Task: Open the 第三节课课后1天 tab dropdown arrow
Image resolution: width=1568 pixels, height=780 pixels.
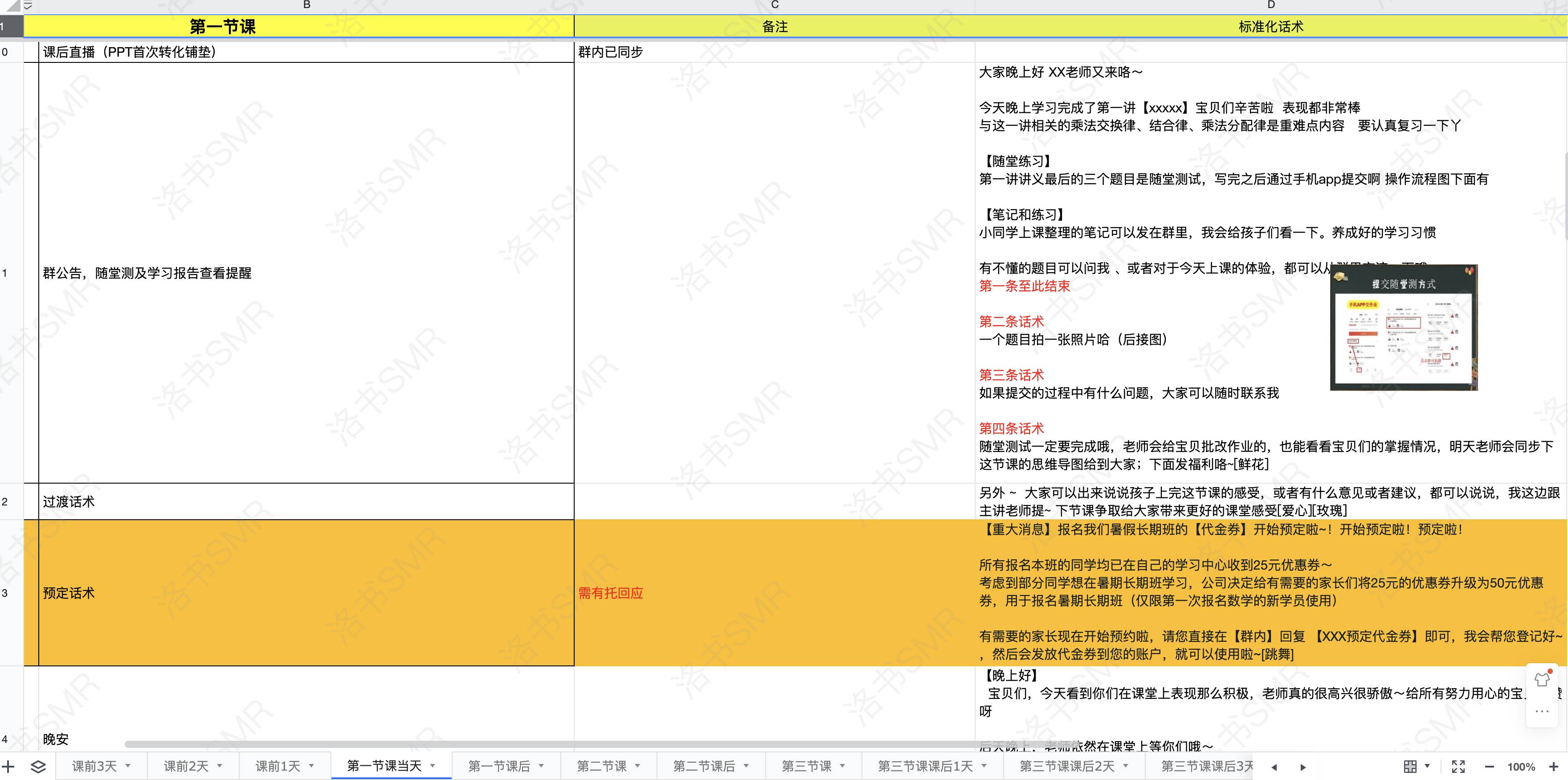Action: tap(985, 766)
